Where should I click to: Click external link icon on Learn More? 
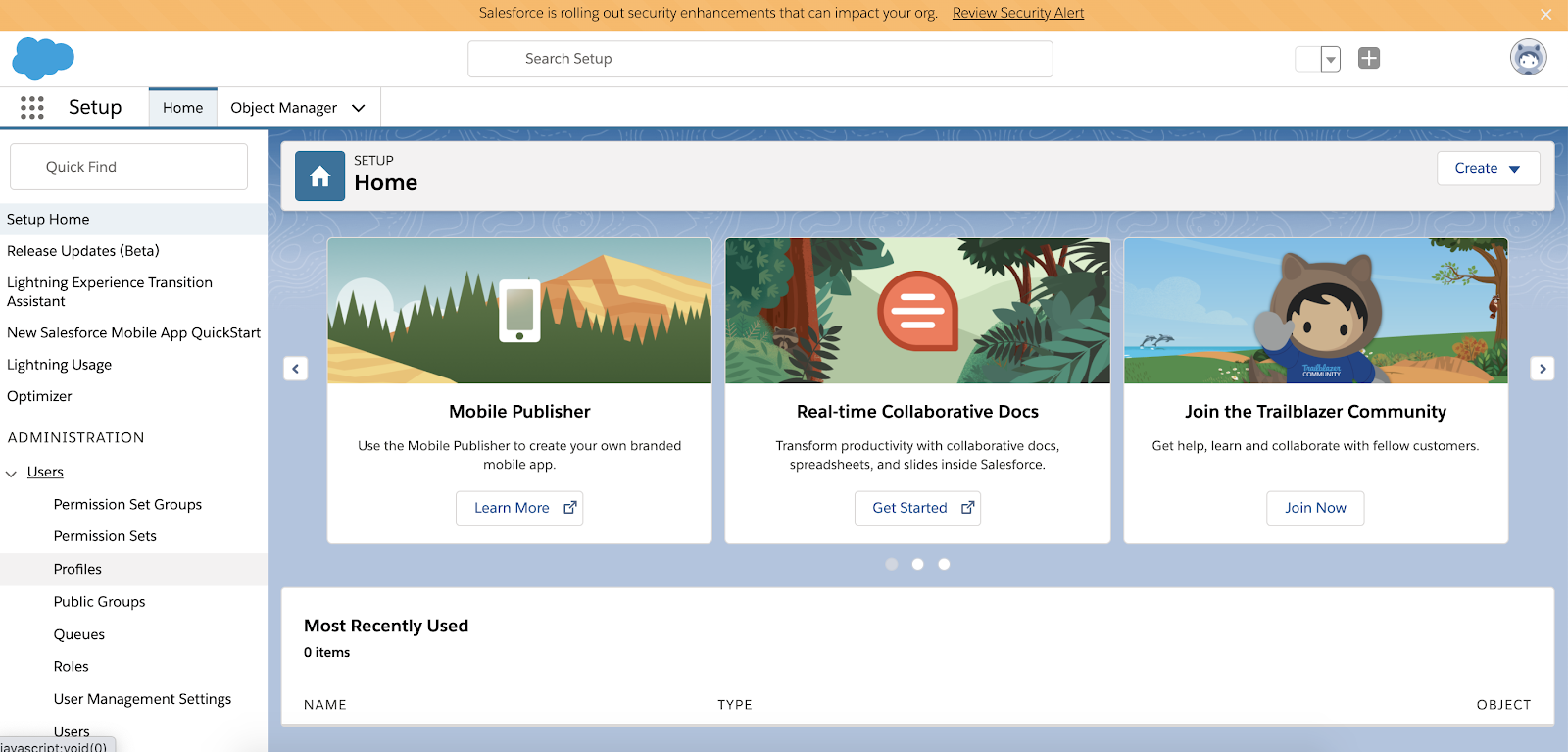coord(569,507)
